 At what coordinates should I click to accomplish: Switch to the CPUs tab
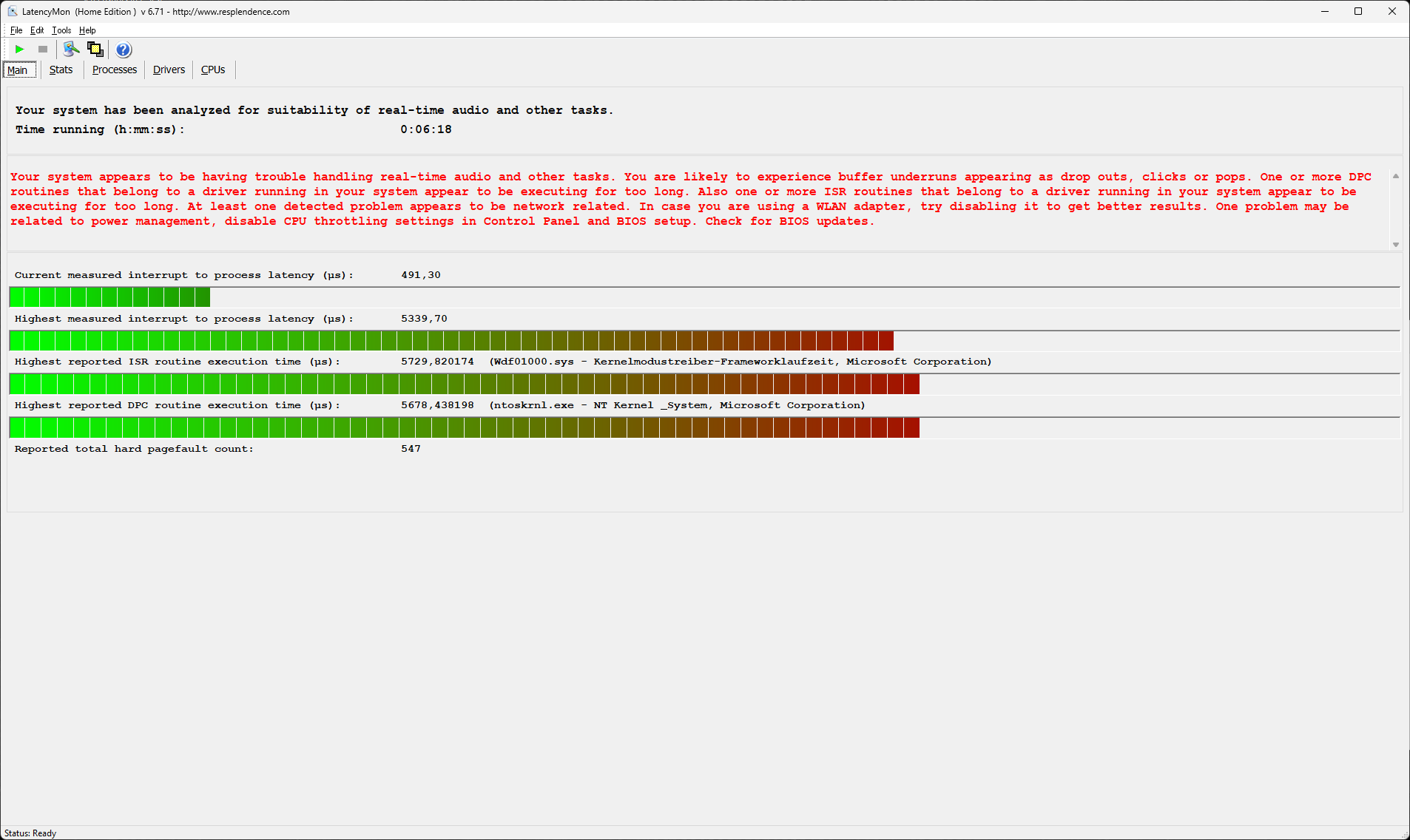(x=213, y=70)
